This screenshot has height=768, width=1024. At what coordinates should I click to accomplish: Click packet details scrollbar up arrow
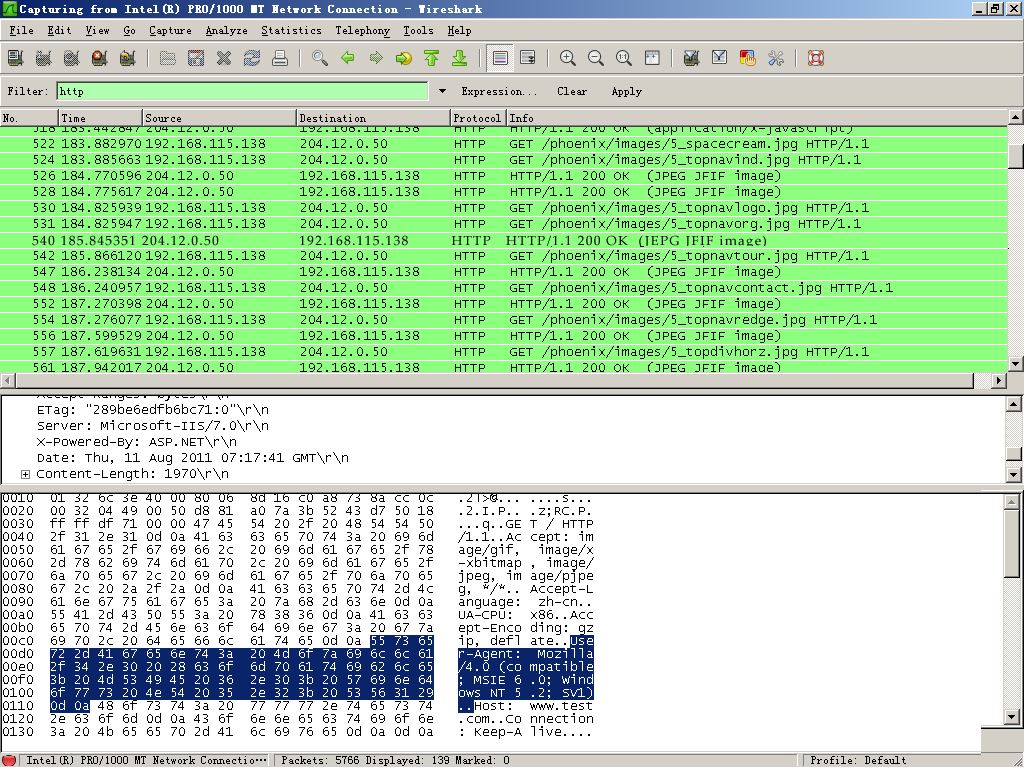pos(1014,404)
